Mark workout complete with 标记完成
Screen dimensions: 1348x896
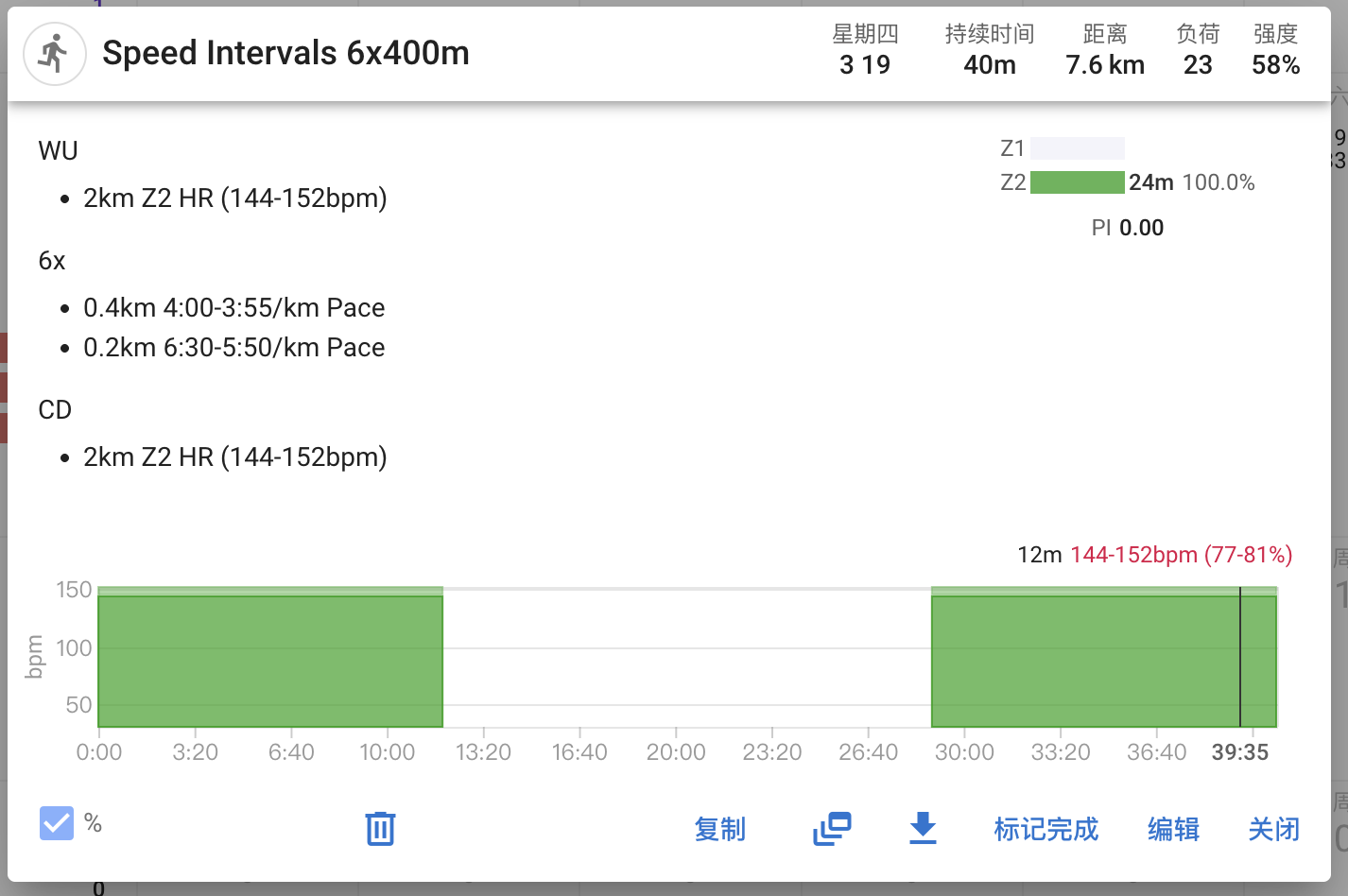click(1046, 829)
